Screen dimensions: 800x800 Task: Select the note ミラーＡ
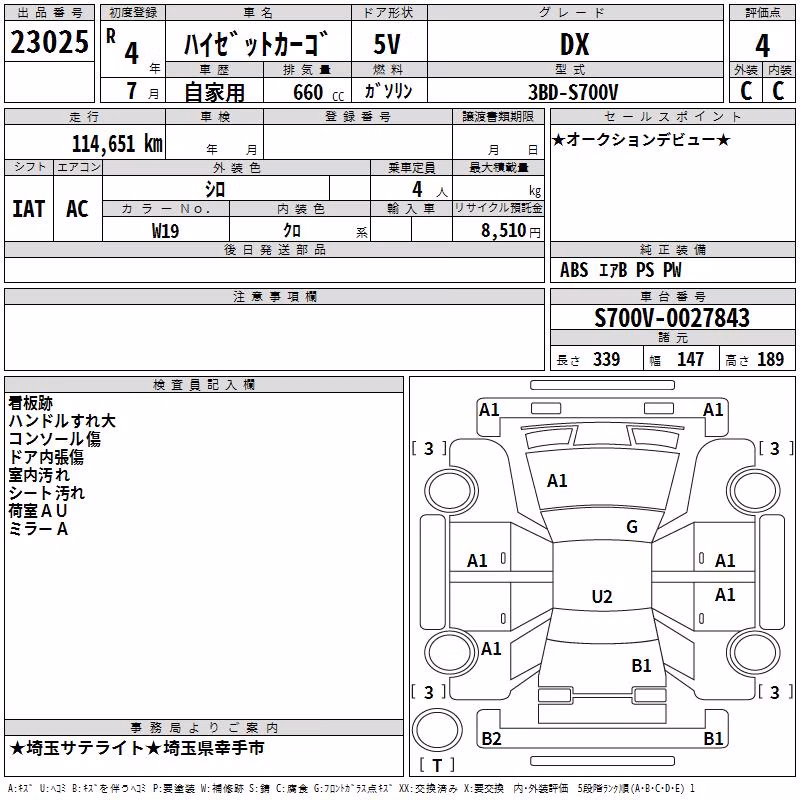tap(38, 529)
